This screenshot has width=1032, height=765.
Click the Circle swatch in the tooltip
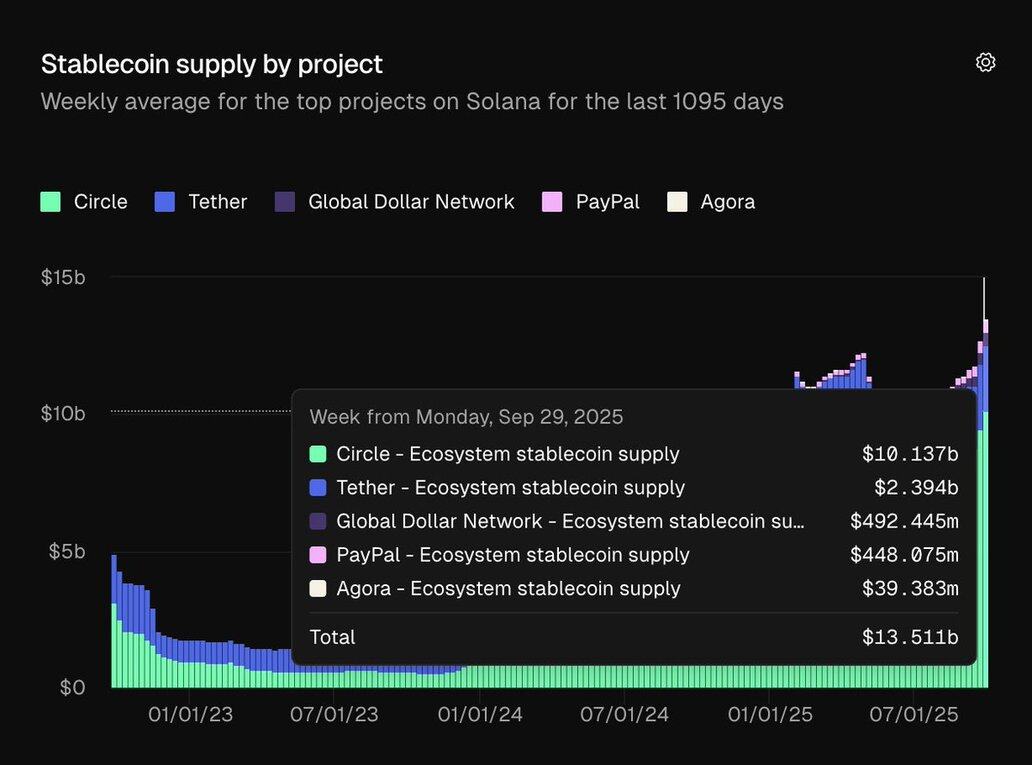tap(319, 454)
